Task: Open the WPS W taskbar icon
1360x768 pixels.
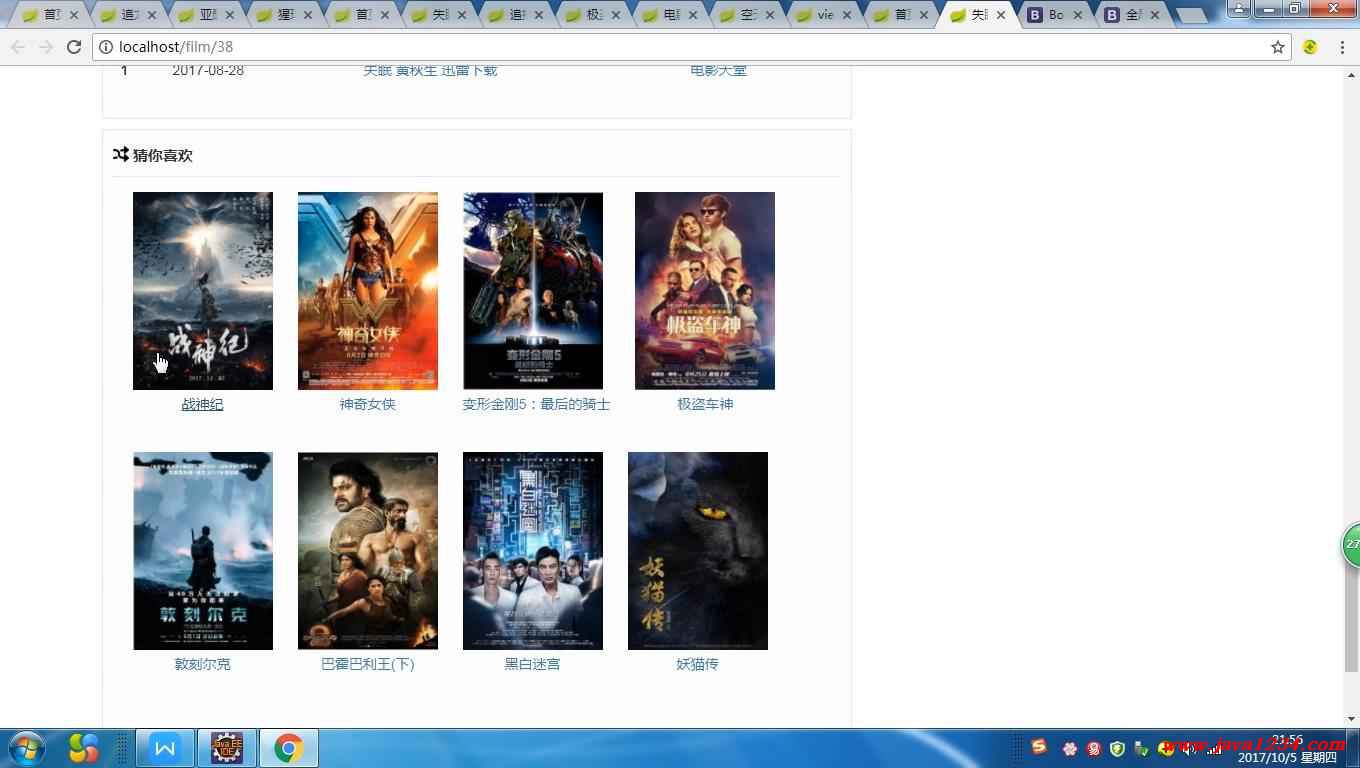Action: click(164, 748)
